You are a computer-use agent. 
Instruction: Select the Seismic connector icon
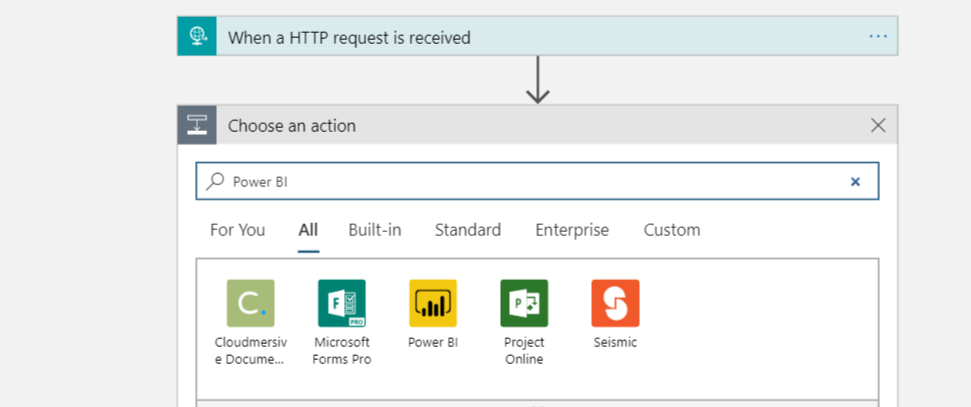615,303
